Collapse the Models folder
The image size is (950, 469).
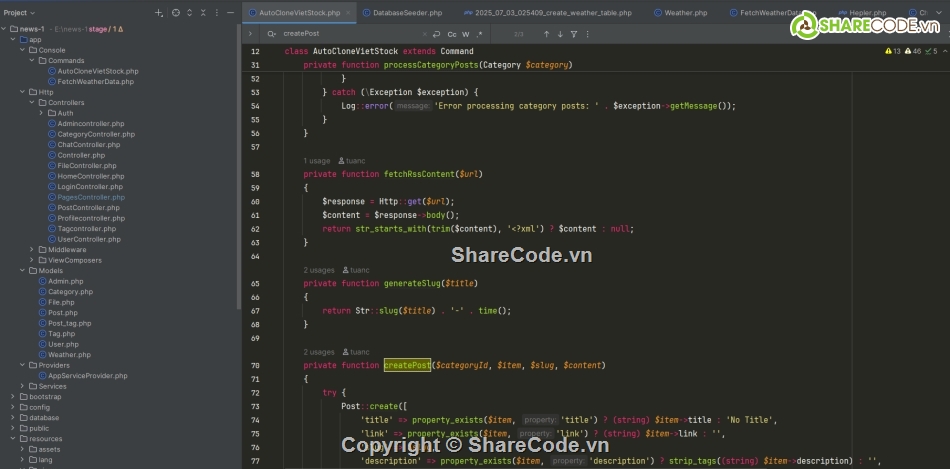click(x=23, y=271)
